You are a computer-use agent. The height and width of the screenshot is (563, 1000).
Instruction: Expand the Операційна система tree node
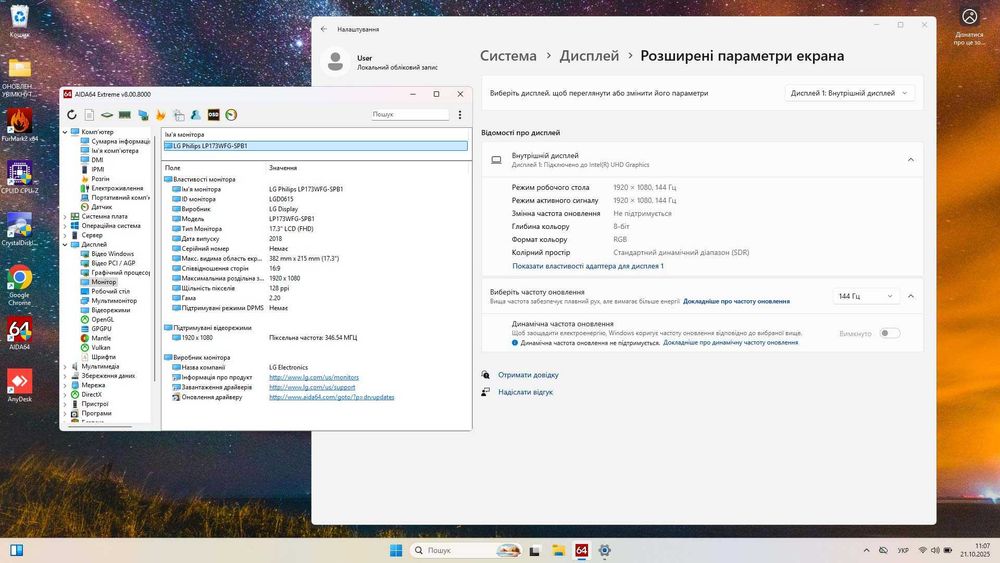pos(65,226)
